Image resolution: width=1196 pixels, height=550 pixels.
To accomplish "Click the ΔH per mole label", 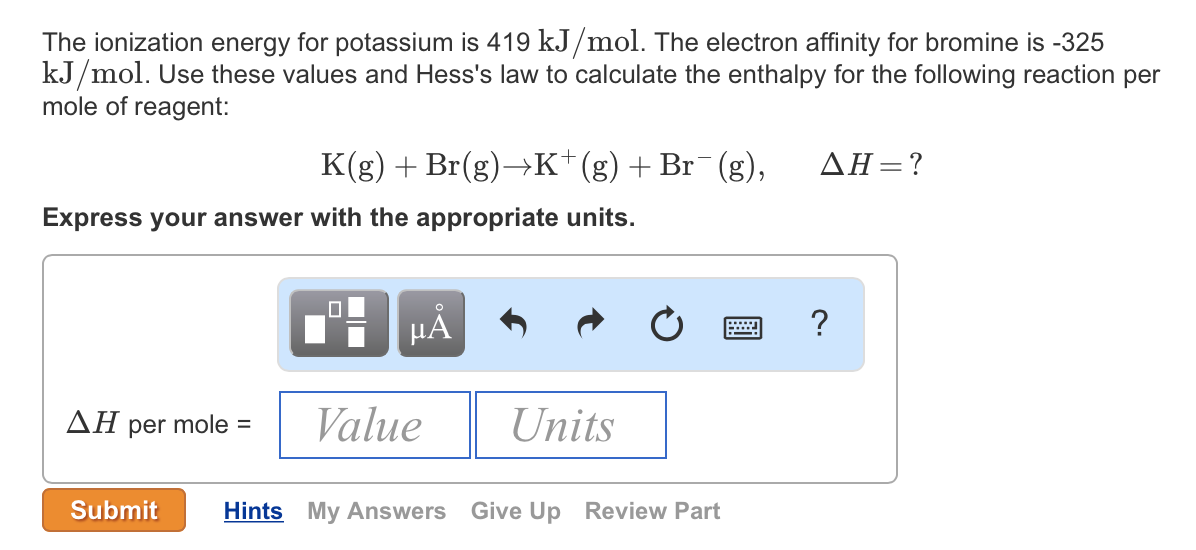I will [159, 423].
